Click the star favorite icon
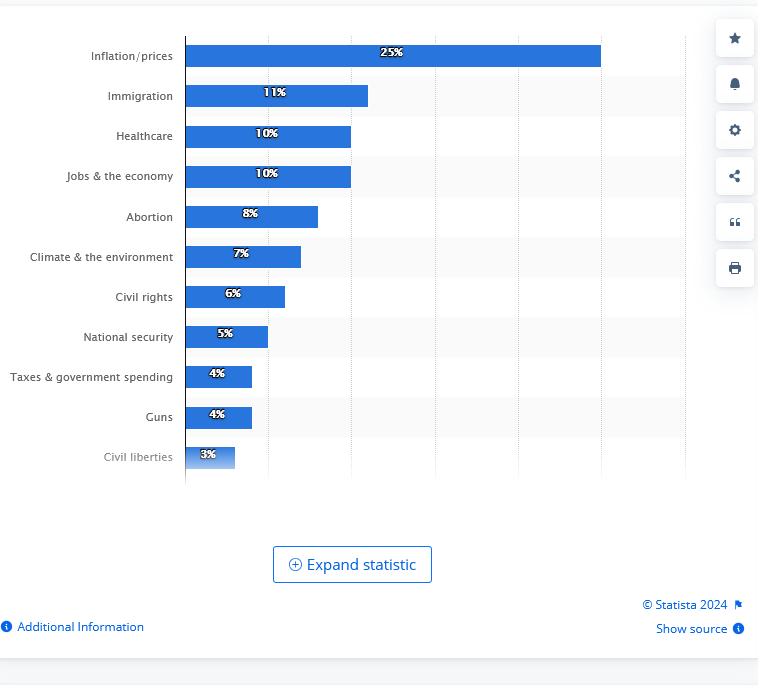 tap(735, 38)
